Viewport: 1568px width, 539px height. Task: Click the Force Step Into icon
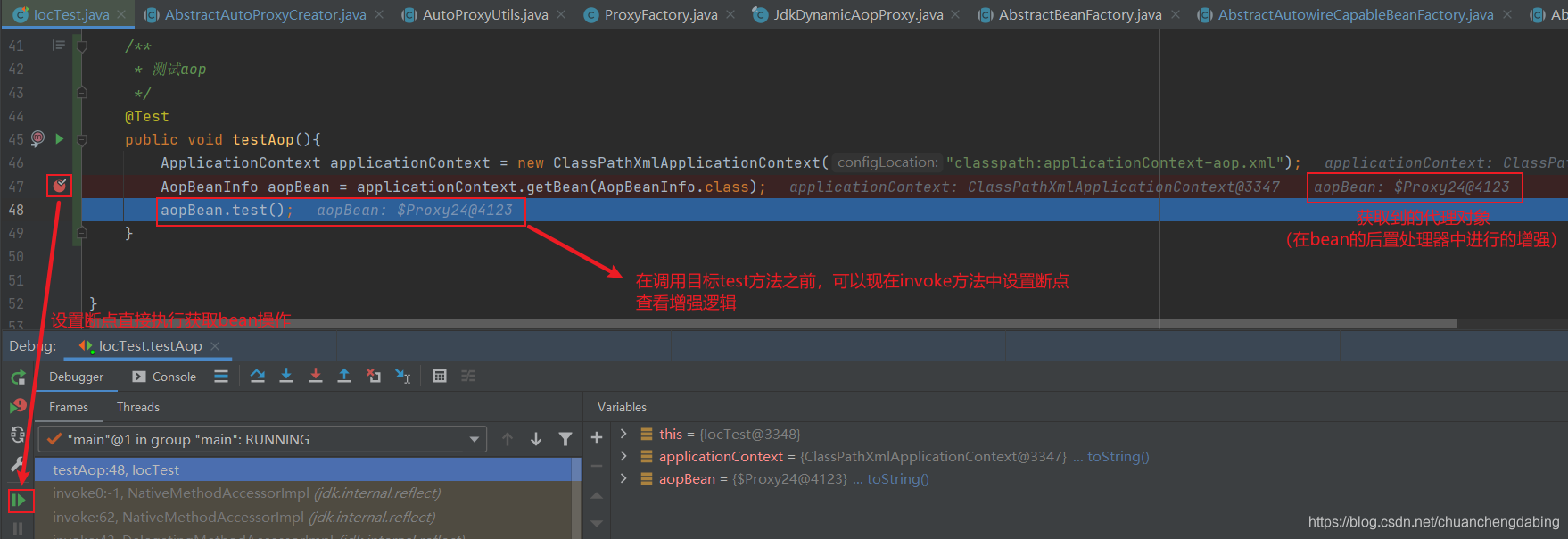tap(316, 377)
